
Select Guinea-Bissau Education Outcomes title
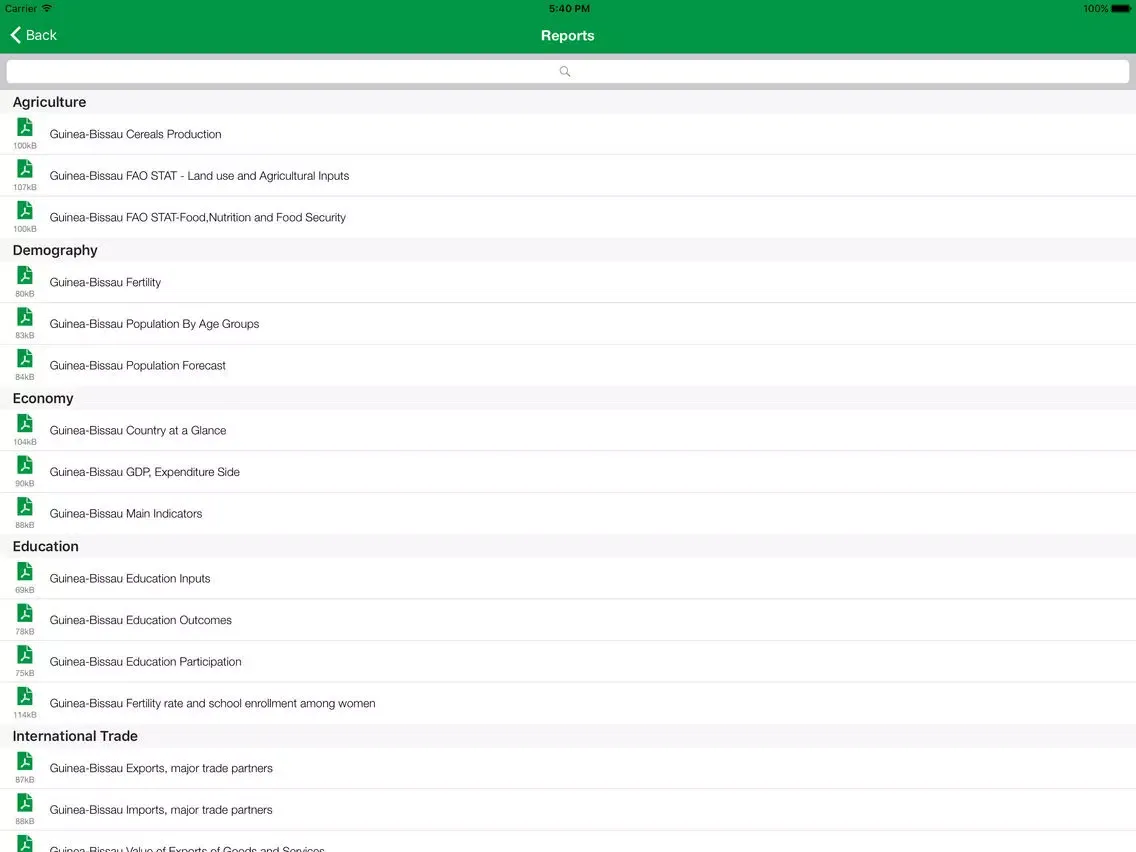point(141,620)
